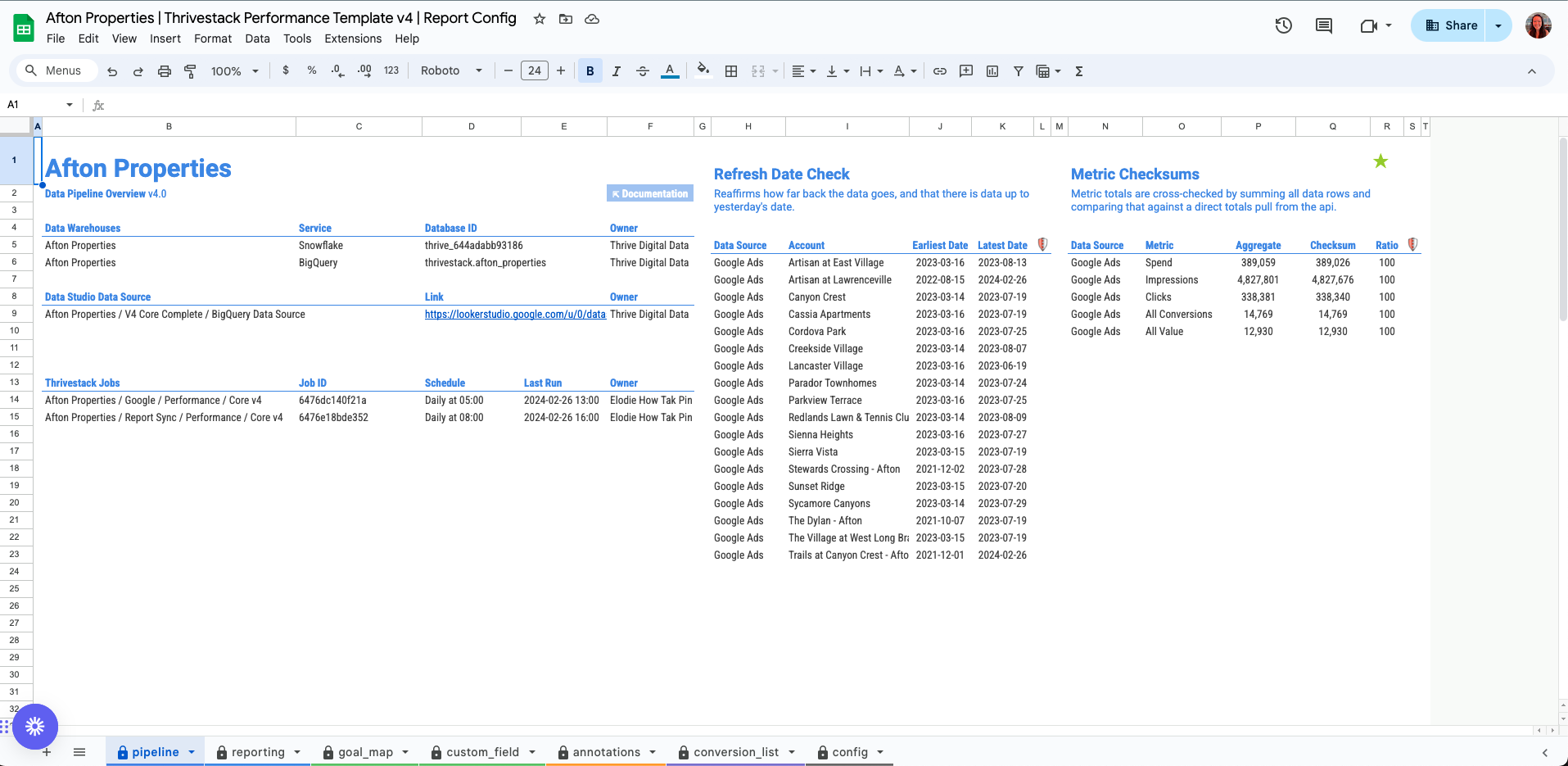This screenshot has height=766, width=1568.
Task: Toggle bold formatting
Action: click(590, 71)
